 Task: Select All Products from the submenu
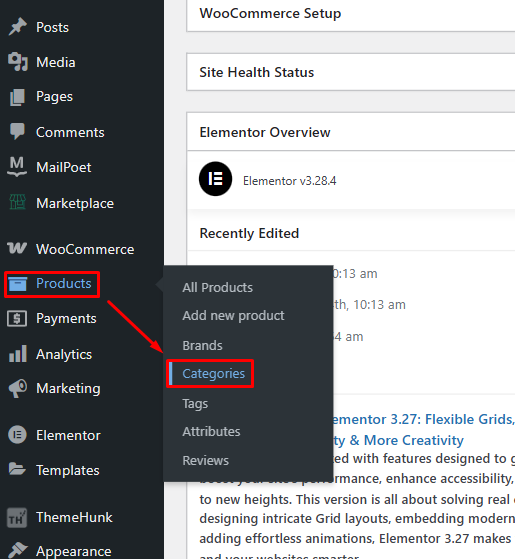(217, 287)
